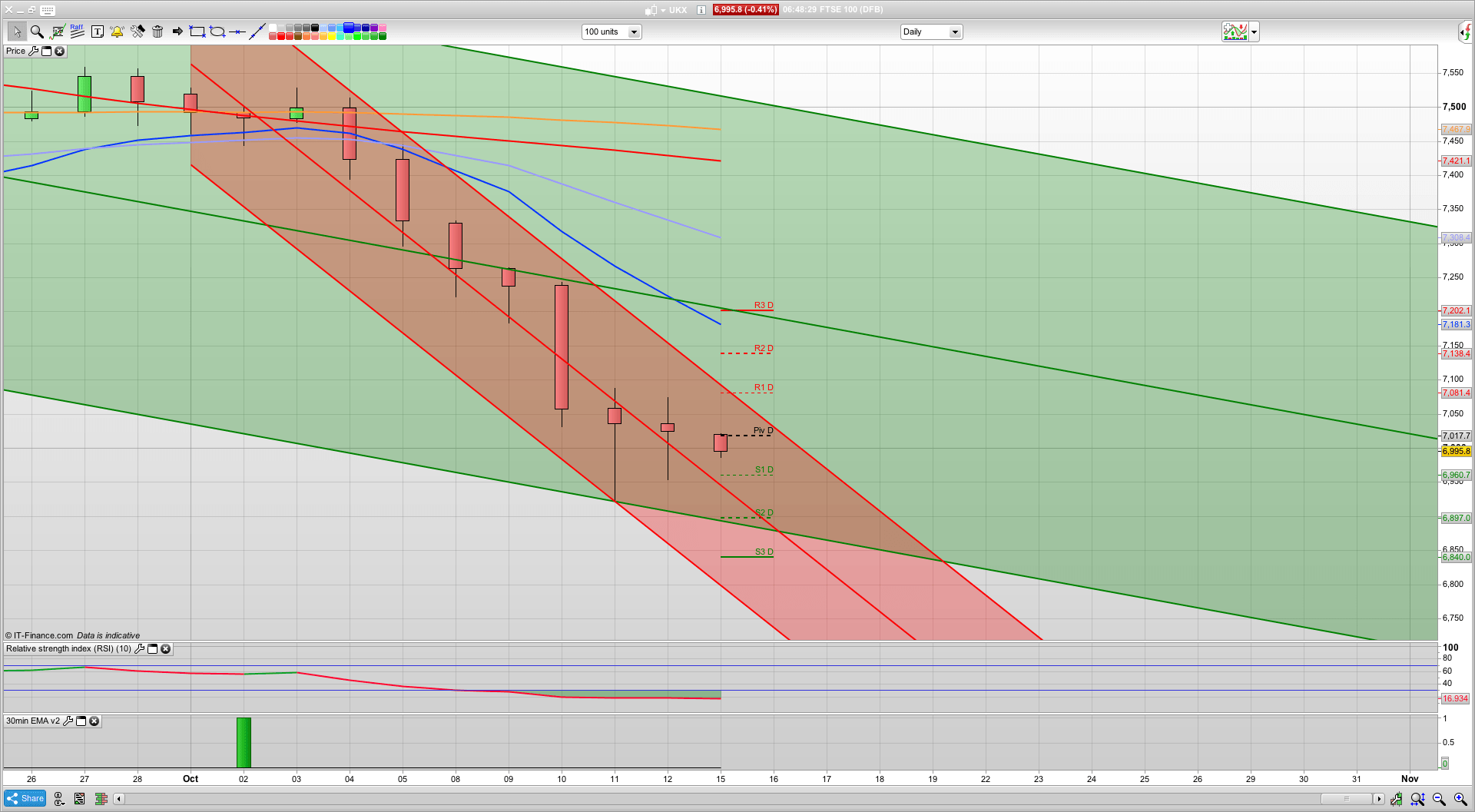Remove the 30min EMA v2 indicator
1475x812 pixels.
pos(94,721)
